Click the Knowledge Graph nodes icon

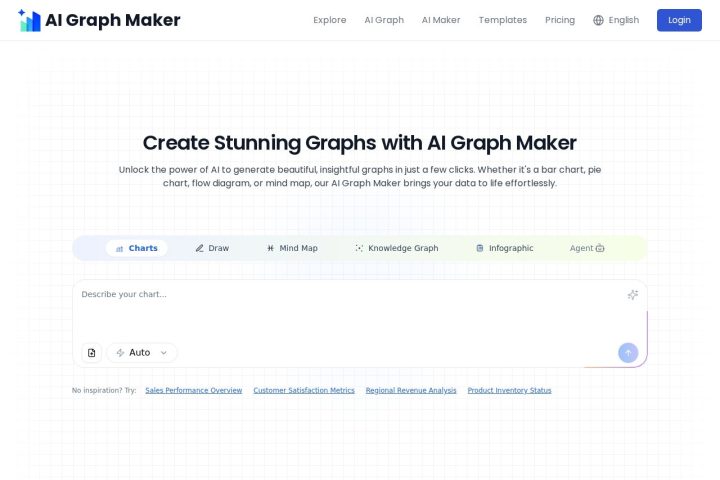click(x=359, y=248)
